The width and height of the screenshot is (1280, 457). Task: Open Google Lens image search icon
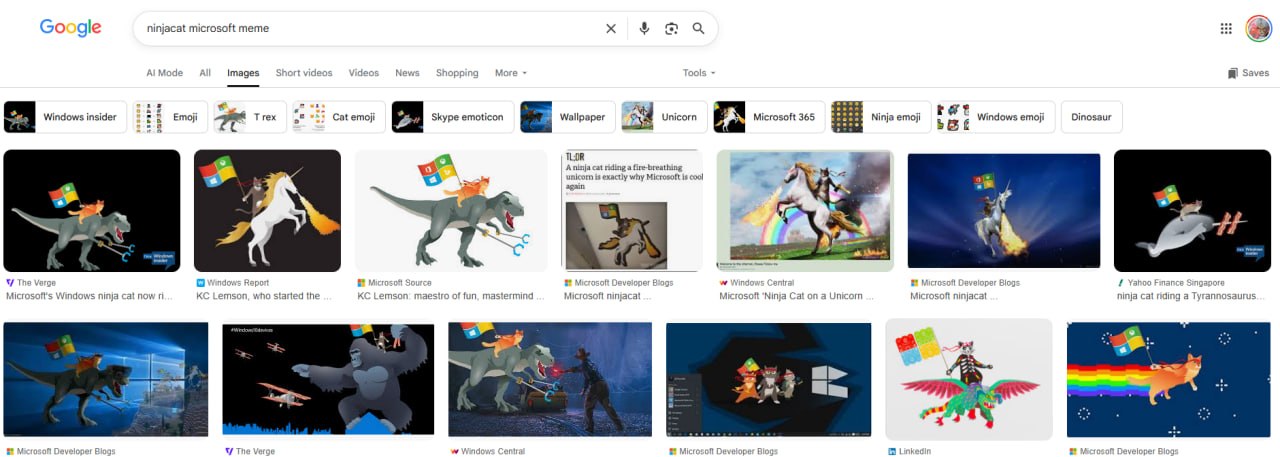(x=672, y=28)
